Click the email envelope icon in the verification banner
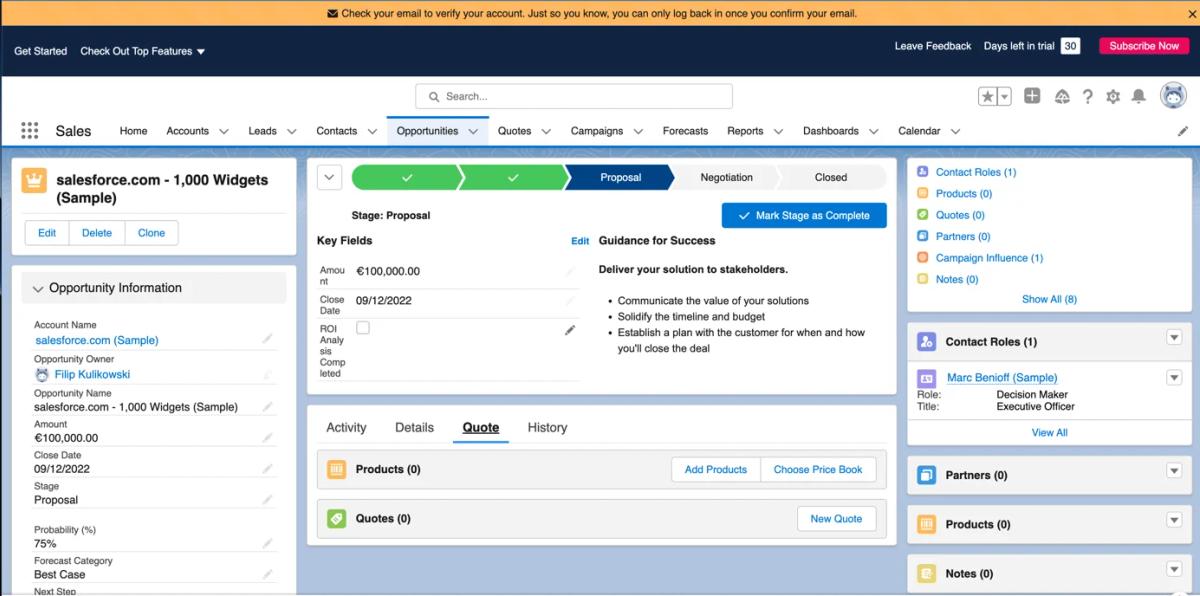Viewport: 1200px width, 596px height. (x=333, y=14)
